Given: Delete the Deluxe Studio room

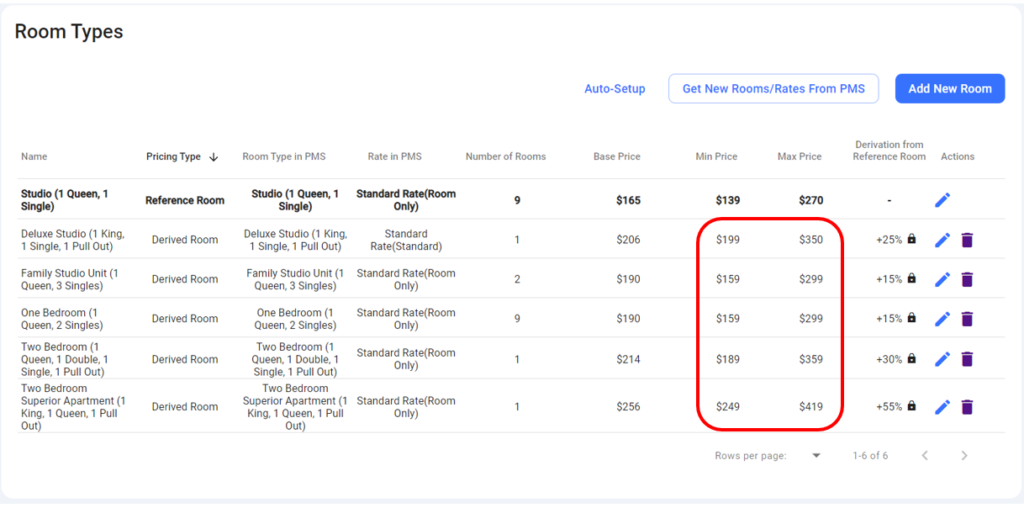Looking at the screenshot, I should (967, 240).
